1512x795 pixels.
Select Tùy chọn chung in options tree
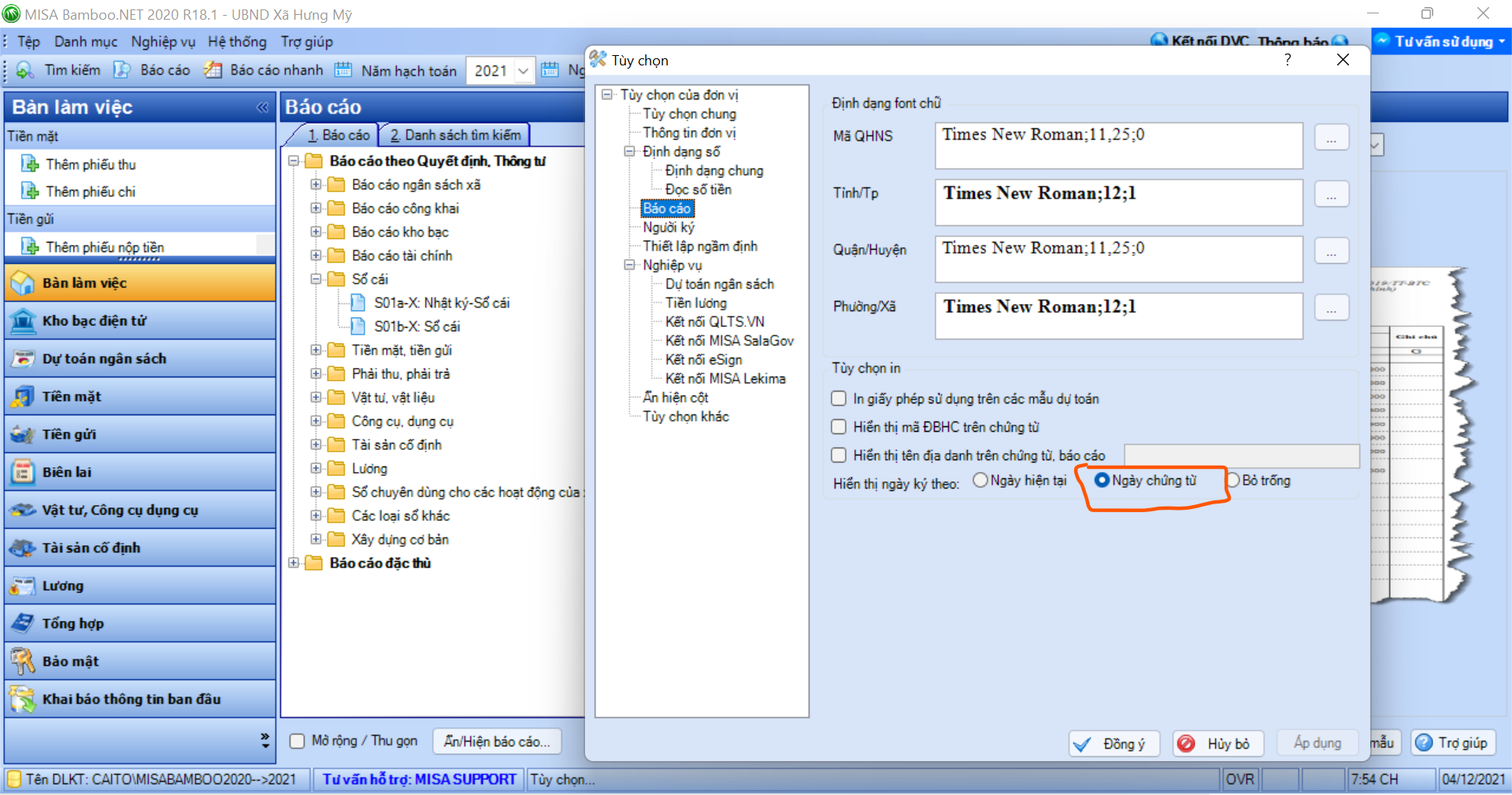689,113
